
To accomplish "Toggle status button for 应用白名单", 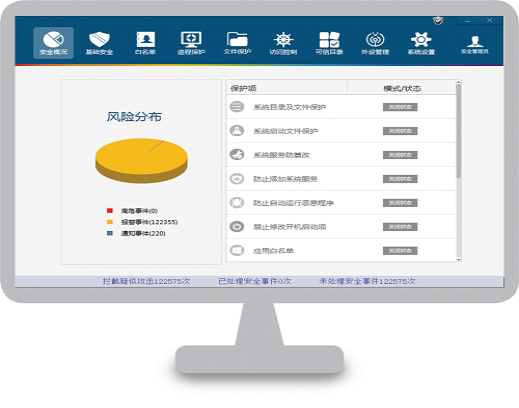I will click(x=400, y=251).
